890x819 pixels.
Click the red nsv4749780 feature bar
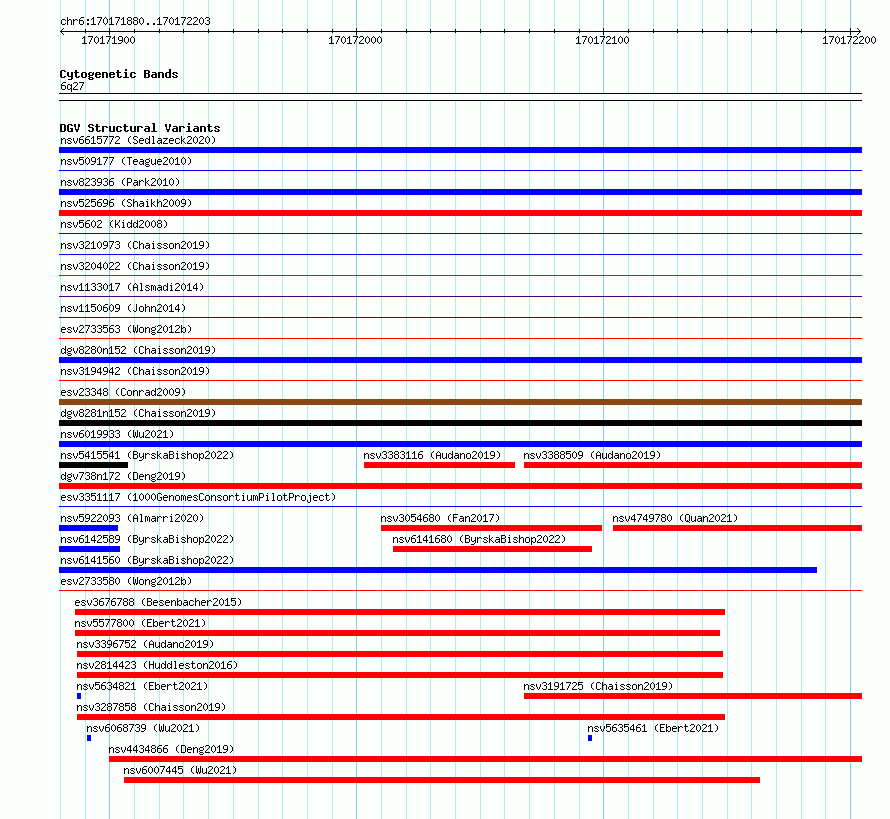point(737,528)
